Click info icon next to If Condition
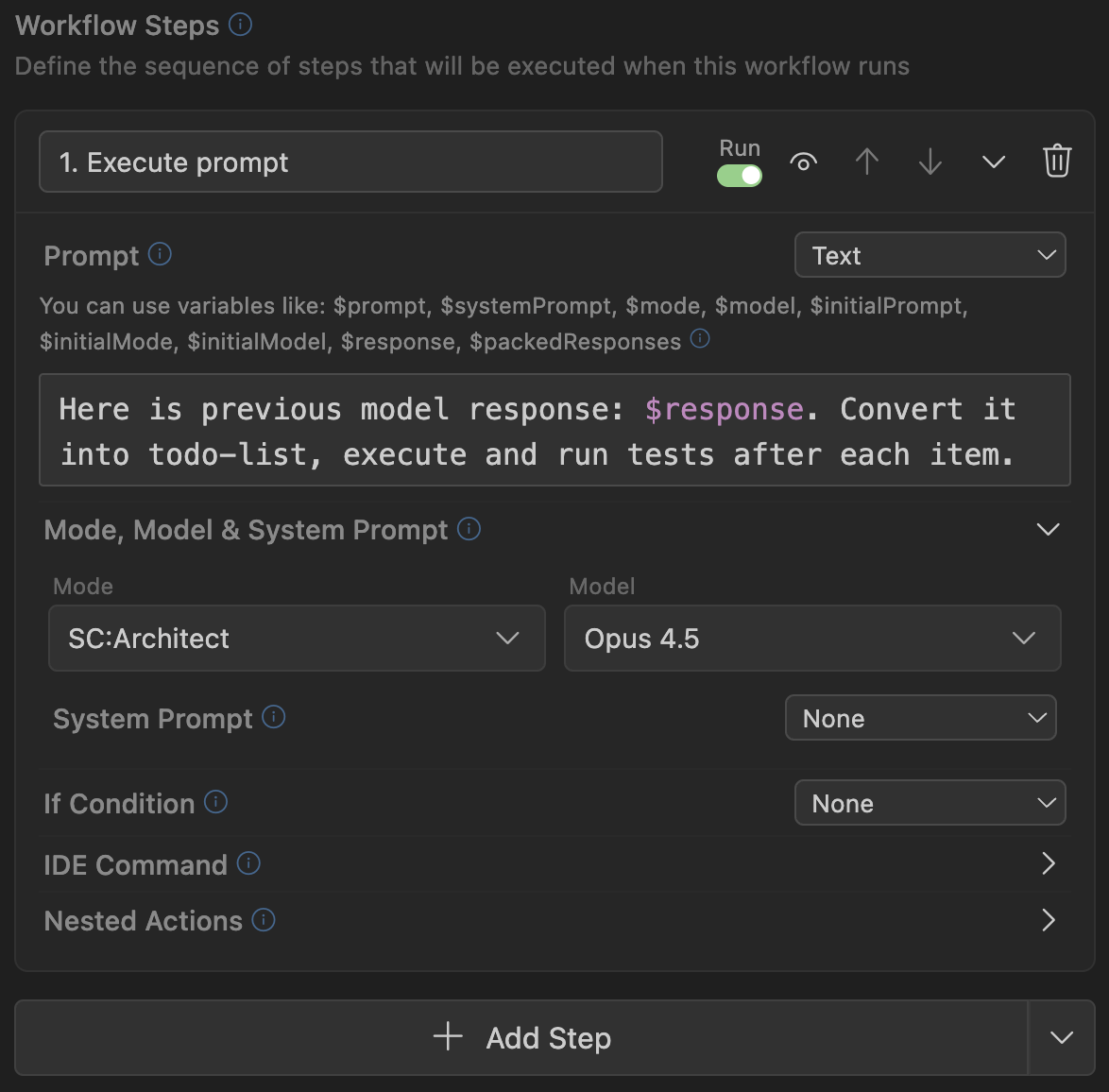1109x1092 pixels. pyautogui.click(x=216, y=802)
